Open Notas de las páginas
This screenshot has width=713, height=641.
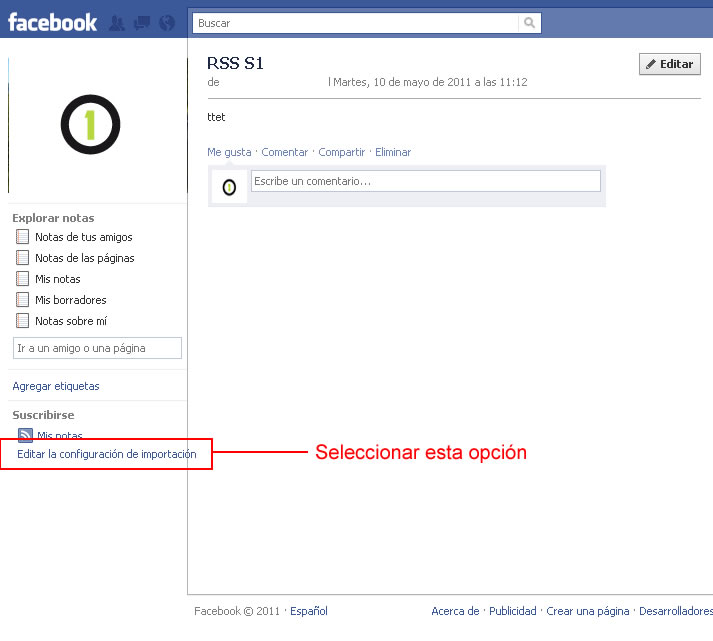pyautogui.click(x=85, y=258)
